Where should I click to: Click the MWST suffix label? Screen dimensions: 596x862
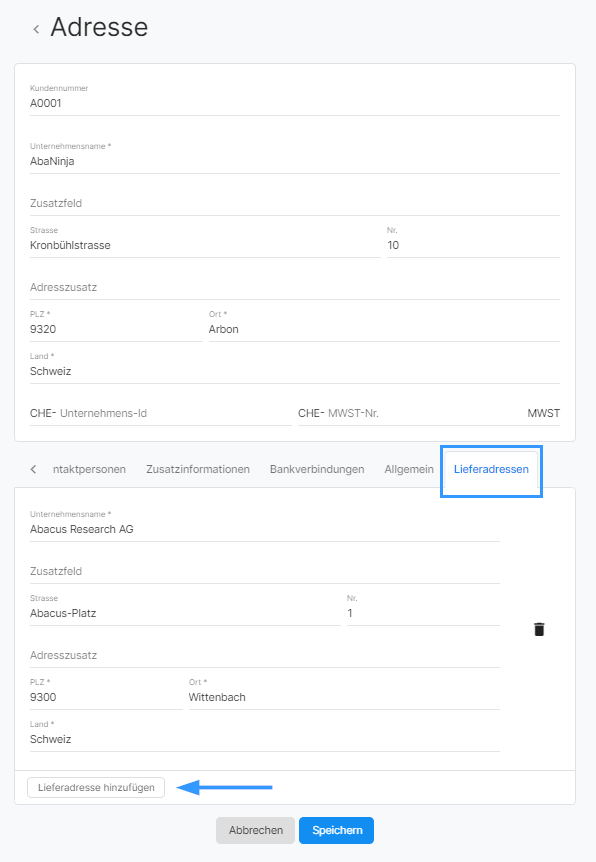tap(543, 413)
